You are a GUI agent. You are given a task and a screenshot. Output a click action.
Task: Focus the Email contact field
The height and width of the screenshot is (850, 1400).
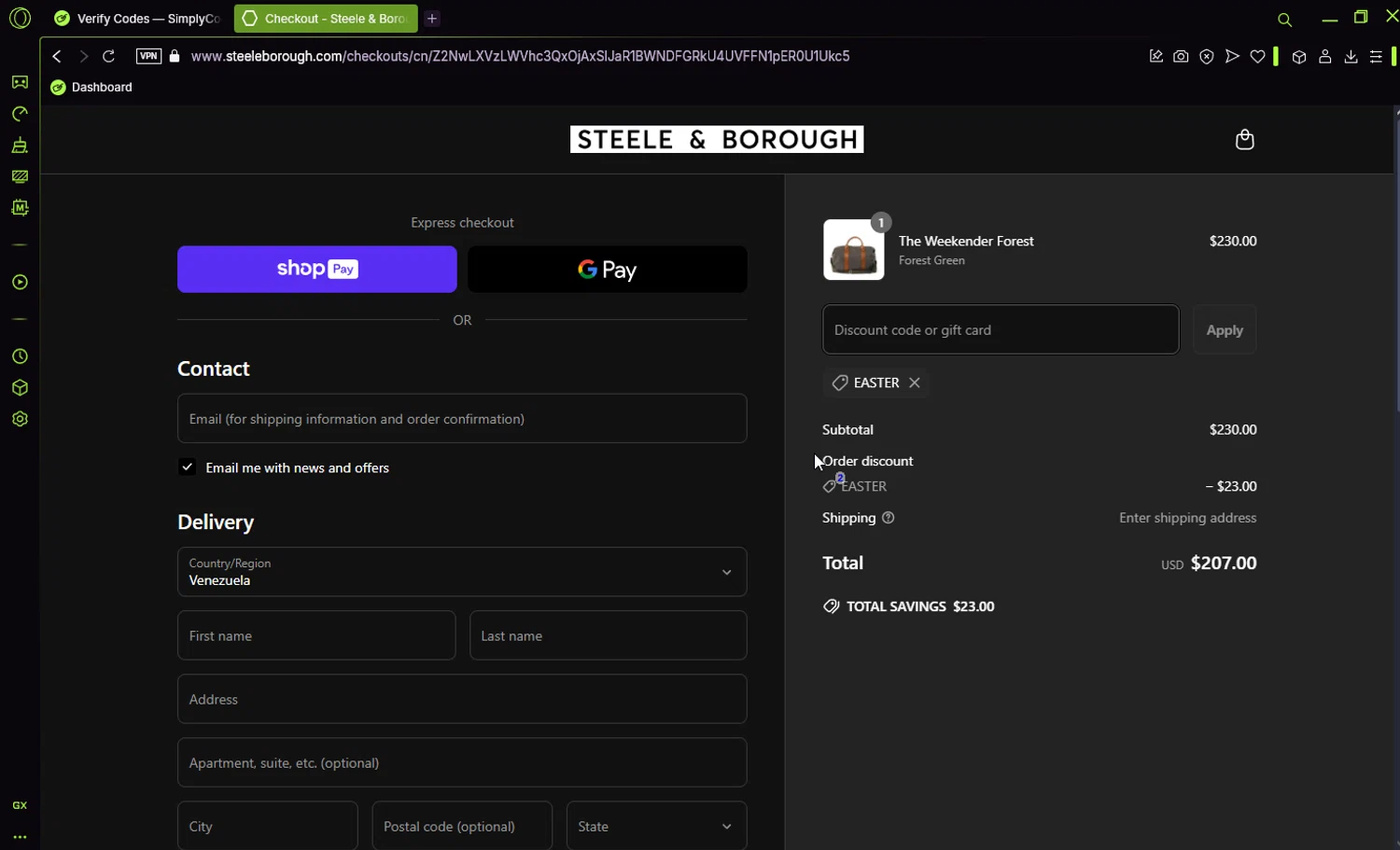(x=462, y=418)
